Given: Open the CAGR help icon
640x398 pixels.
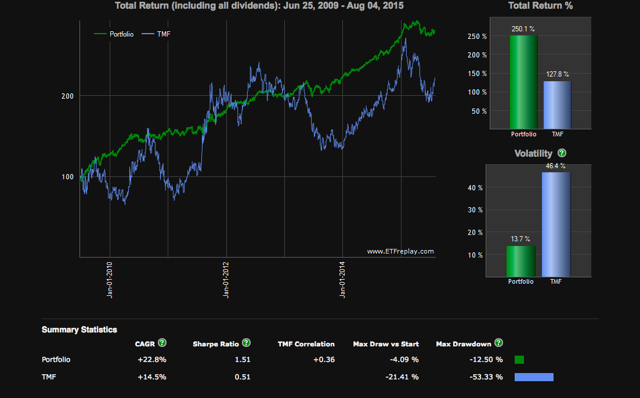Looking at the screenshot, I should [x=162, y=342].
